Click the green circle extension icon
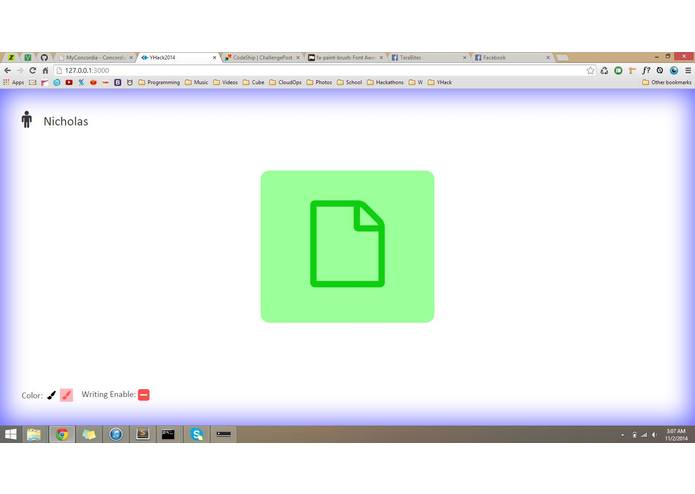The width and height of the screenshot is (695, 494). pyautogui.click(x=618, y=70)
